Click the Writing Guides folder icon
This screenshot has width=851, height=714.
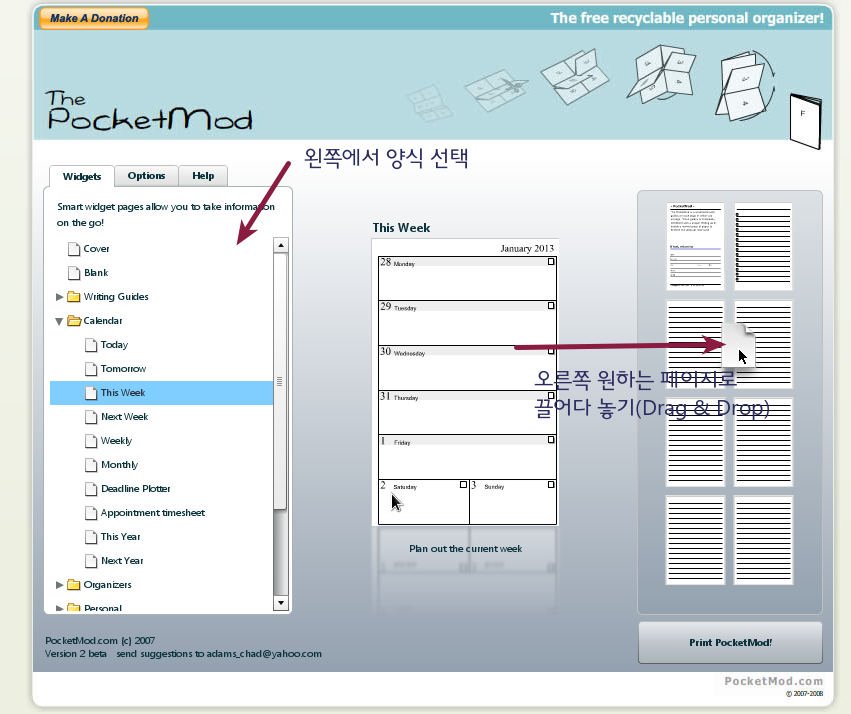(x=73, y=297)
